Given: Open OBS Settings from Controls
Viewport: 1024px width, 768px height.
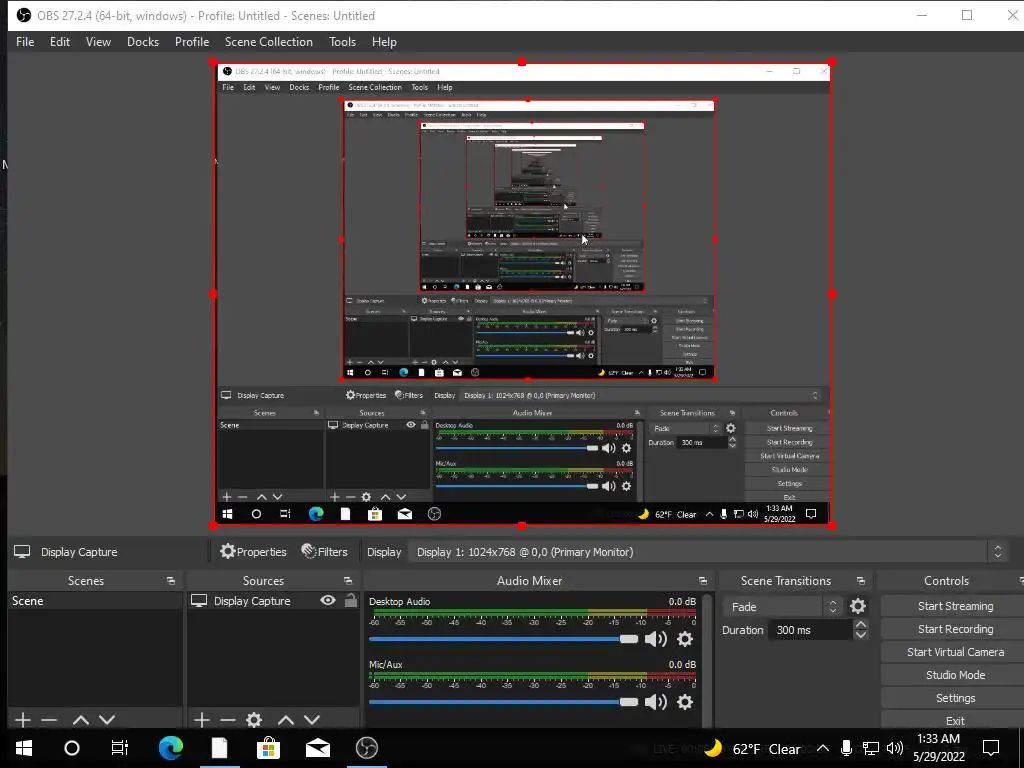Looking at the screenshot, I should [955, 698].
